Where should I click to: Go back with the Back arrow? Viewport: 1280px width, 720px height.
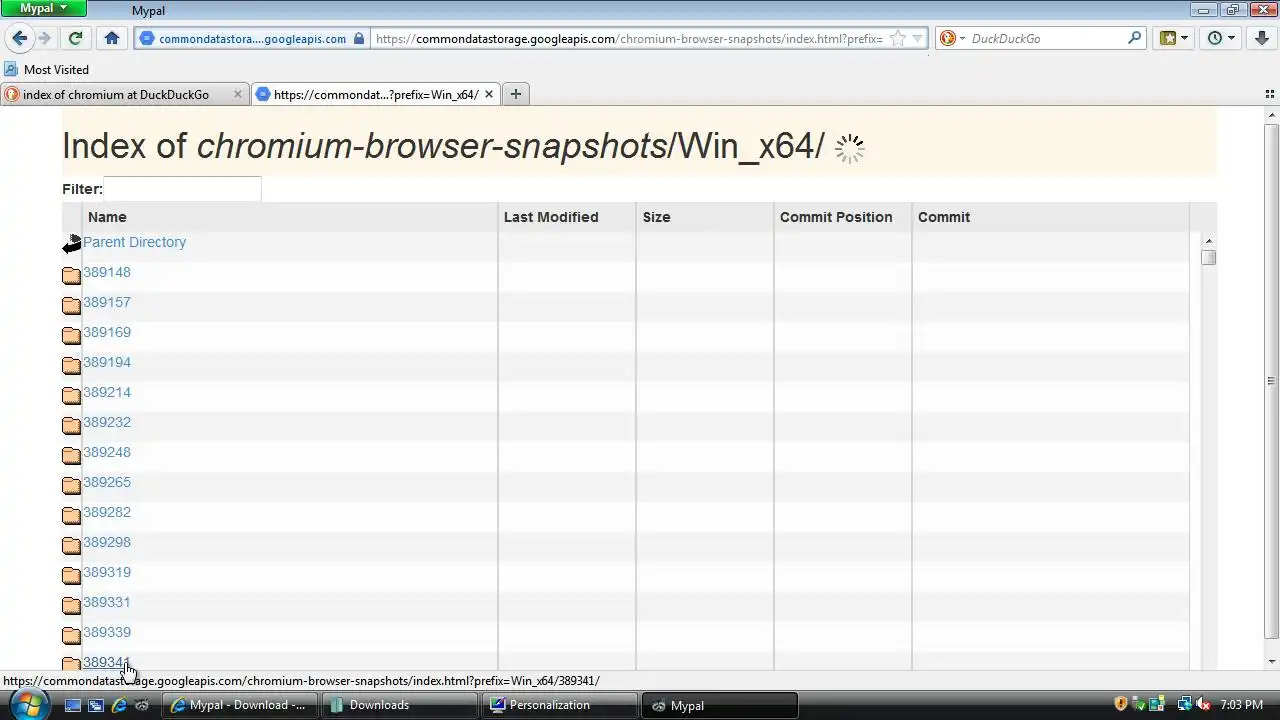pyautogui.click(x=19, y=38)
